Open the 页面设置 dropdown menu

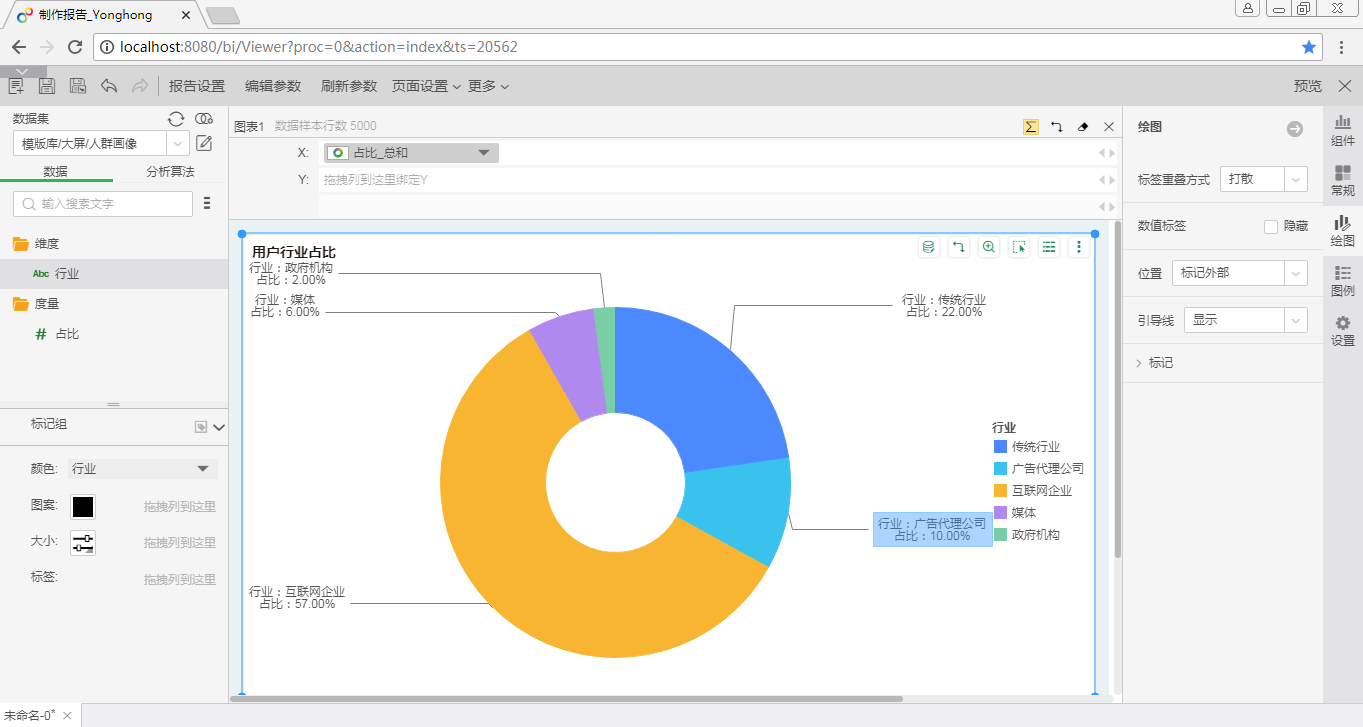pyautogui.click(x=426, y=86)
